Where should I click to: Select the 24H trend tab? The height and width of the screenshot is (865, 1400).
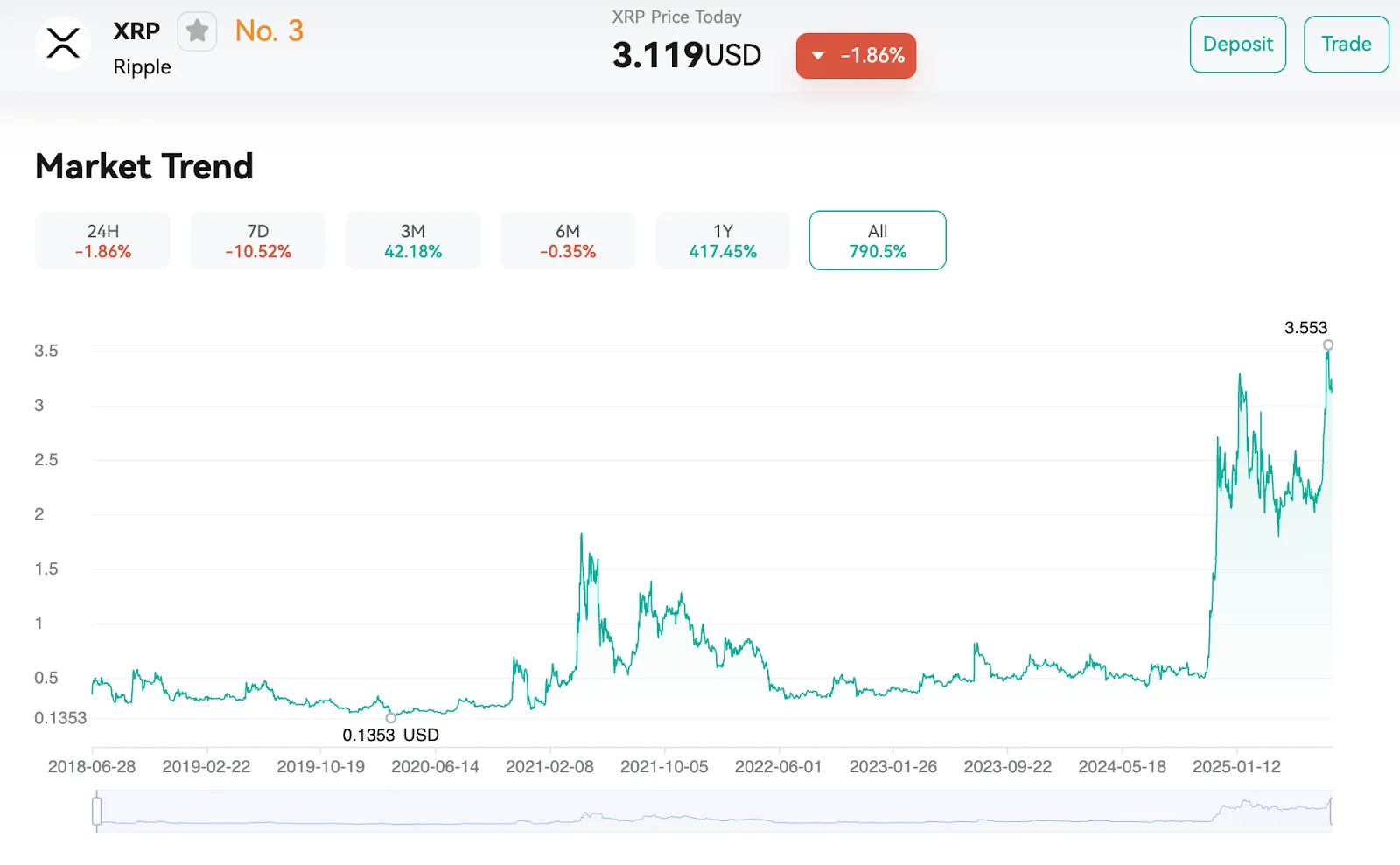pyautogui.click(x=103, y=241)
